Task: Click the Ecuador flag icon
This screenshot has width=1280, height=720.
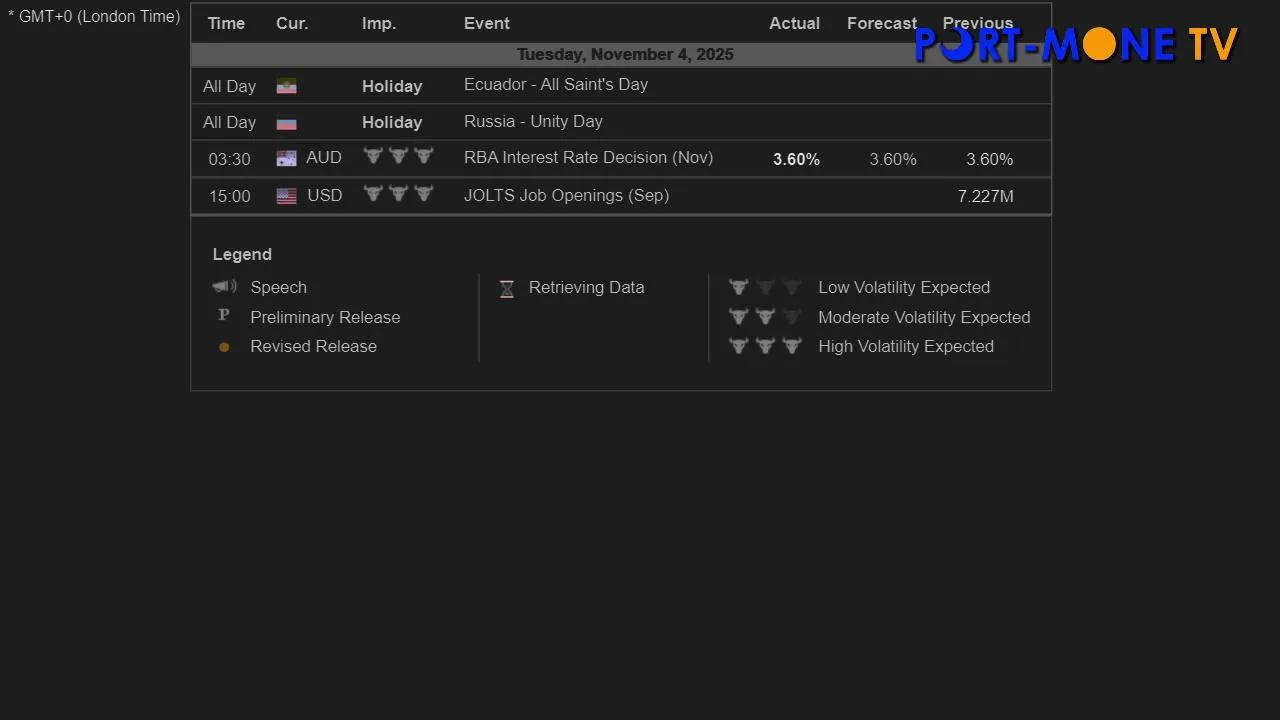Action: (286, 86)
